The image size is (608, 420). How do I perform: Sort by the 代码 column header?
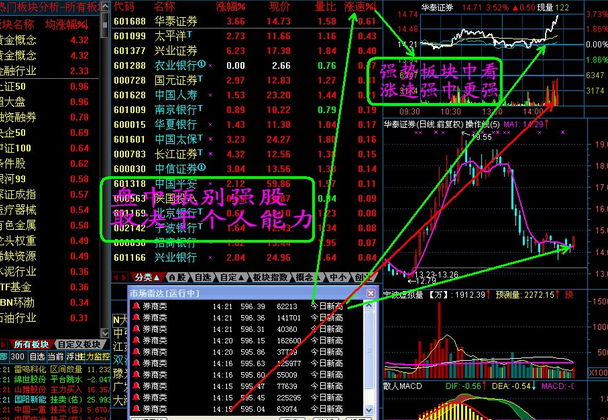click(124, 6)
